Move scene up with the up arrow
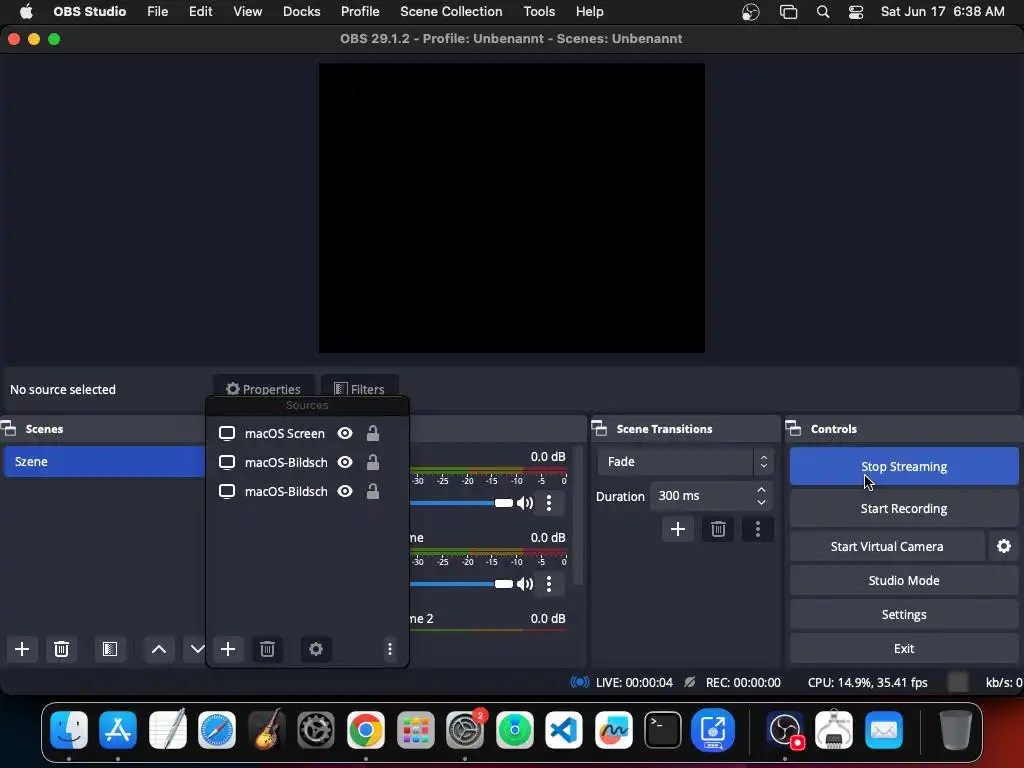1024x768 pixels. 159,649
